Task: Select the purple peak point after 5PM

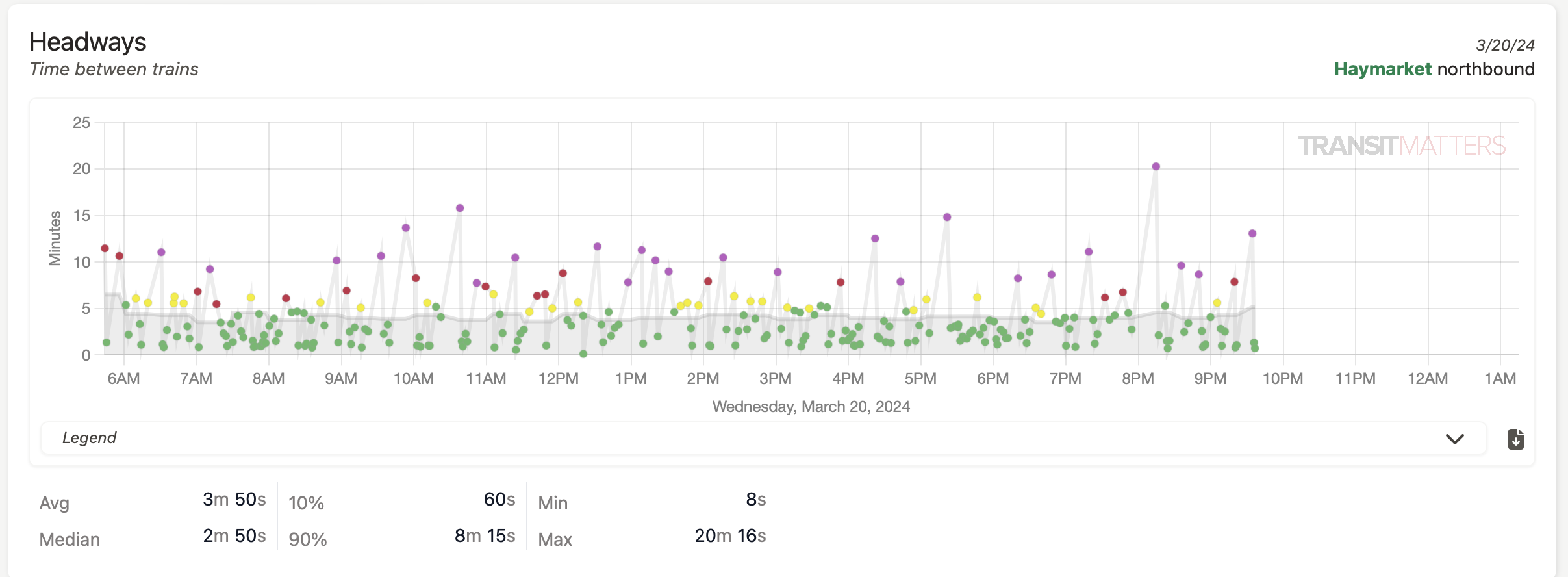Action: pos(947,218)
